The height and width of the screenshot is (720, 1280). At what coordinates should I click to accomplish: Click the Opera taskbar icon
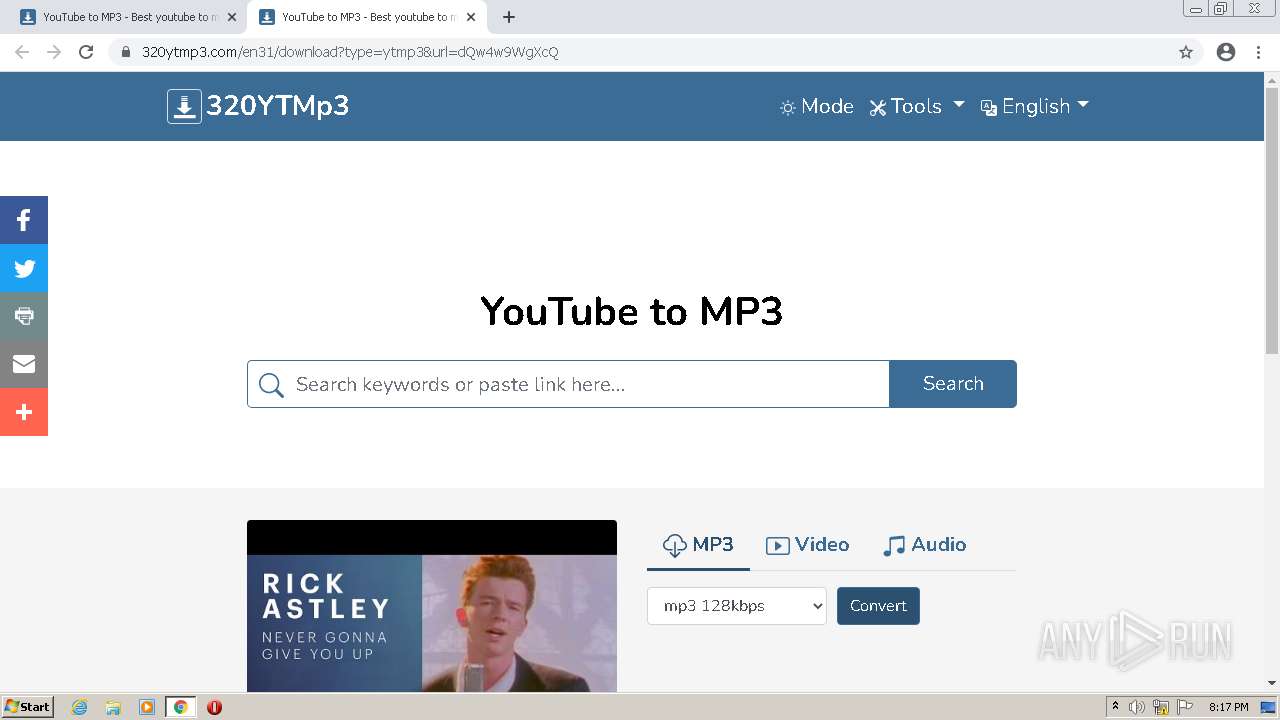(214, 707)
